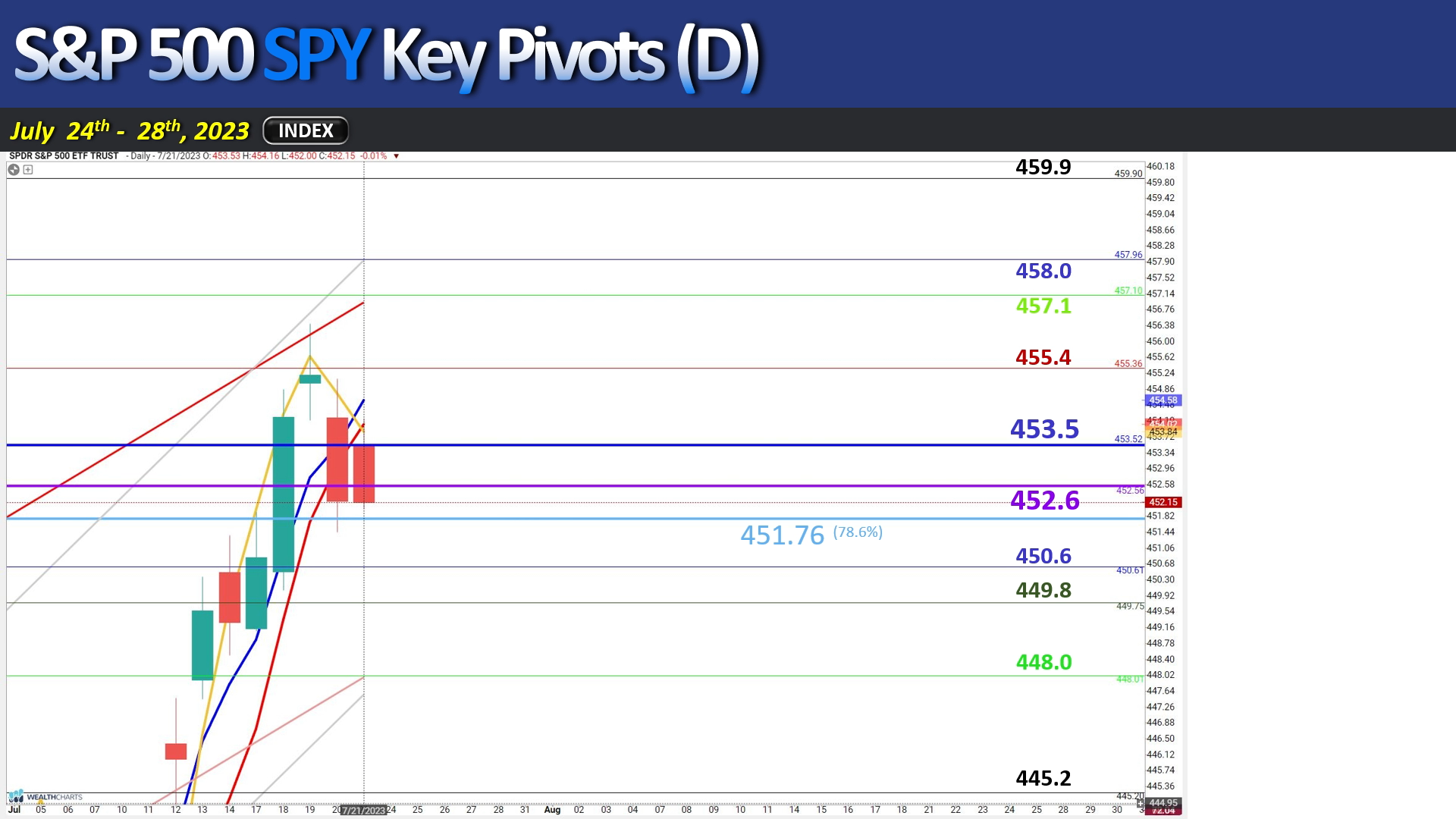Click the small purple 452.56 line value

click(1130, 491)
